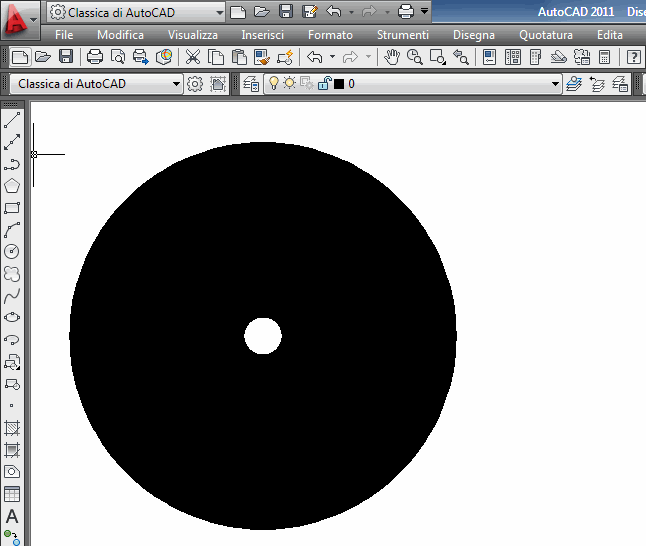The image size is (646, 546).
Task: Select the Insert Block tool
Action: pyautogui.click(x=12, y=362)
